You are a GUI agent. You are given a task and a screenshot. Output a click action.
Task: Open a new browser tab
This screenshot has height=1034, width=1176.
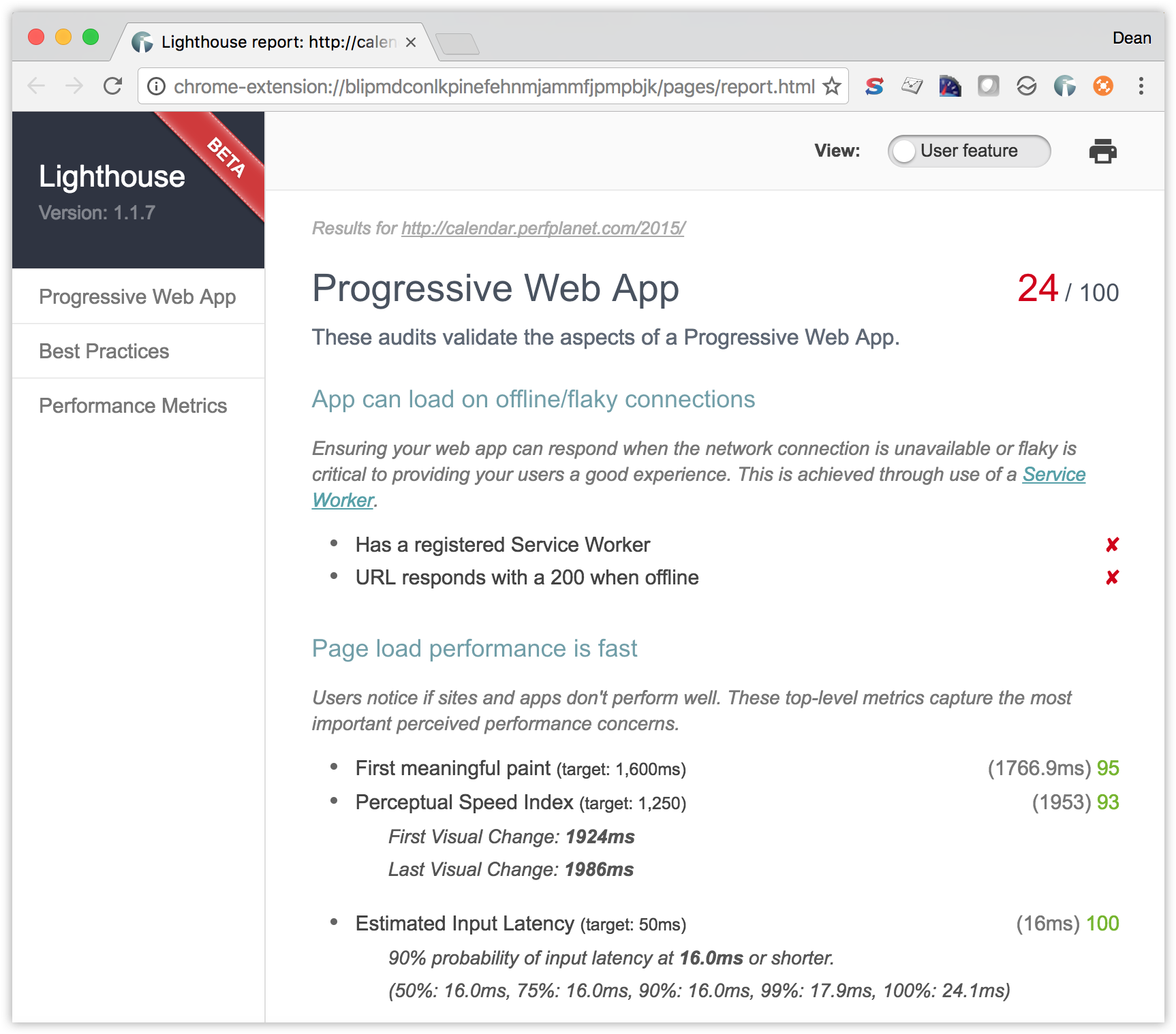pyautogui.click(x=458, y=44)
